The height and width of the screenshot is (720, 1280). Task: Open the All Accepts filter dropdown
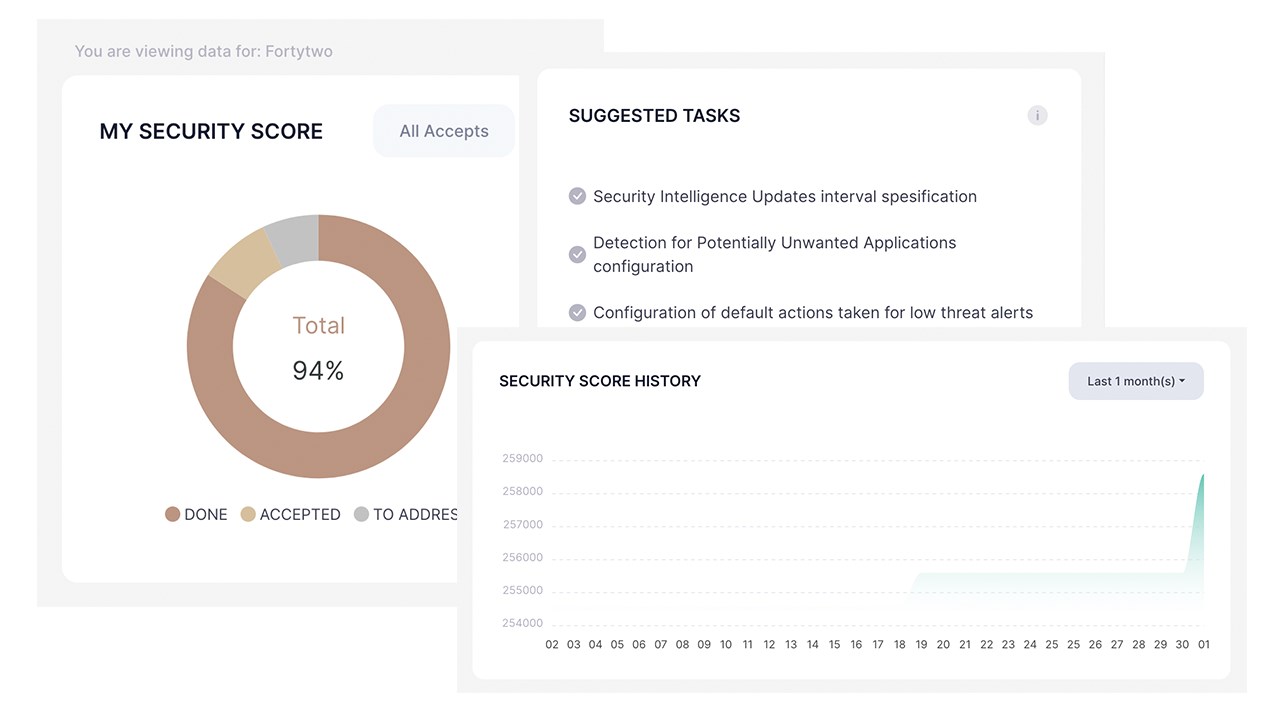444,131
